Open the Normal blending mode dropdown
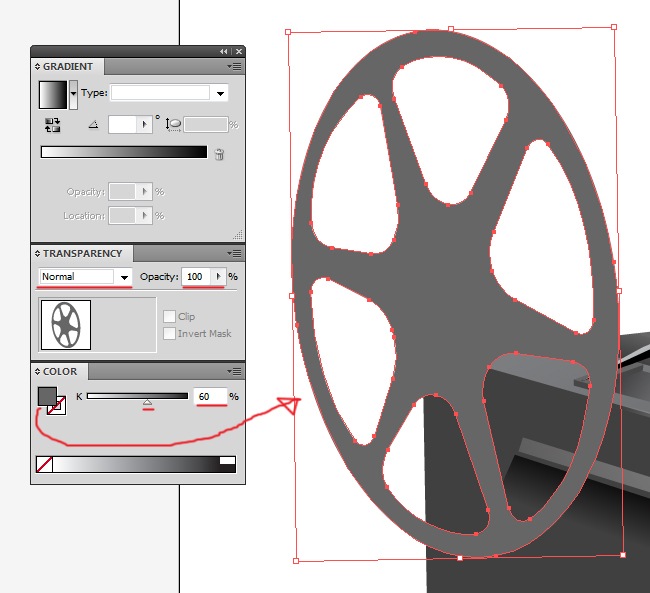The width and height of the screenshot is (650, 593). (124, 277)
